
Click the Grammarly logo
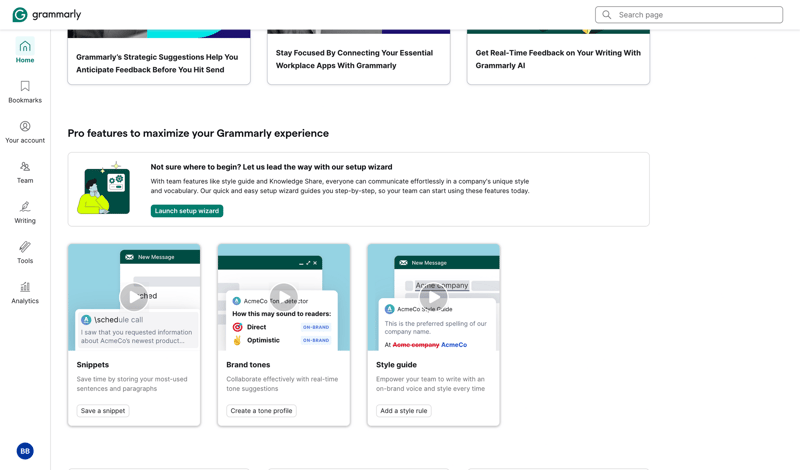point(46,15)
